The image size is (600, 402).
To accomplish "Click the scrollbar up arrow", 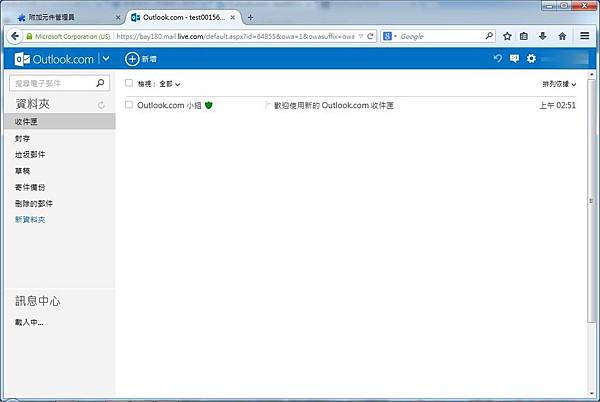I will point(592,74).
